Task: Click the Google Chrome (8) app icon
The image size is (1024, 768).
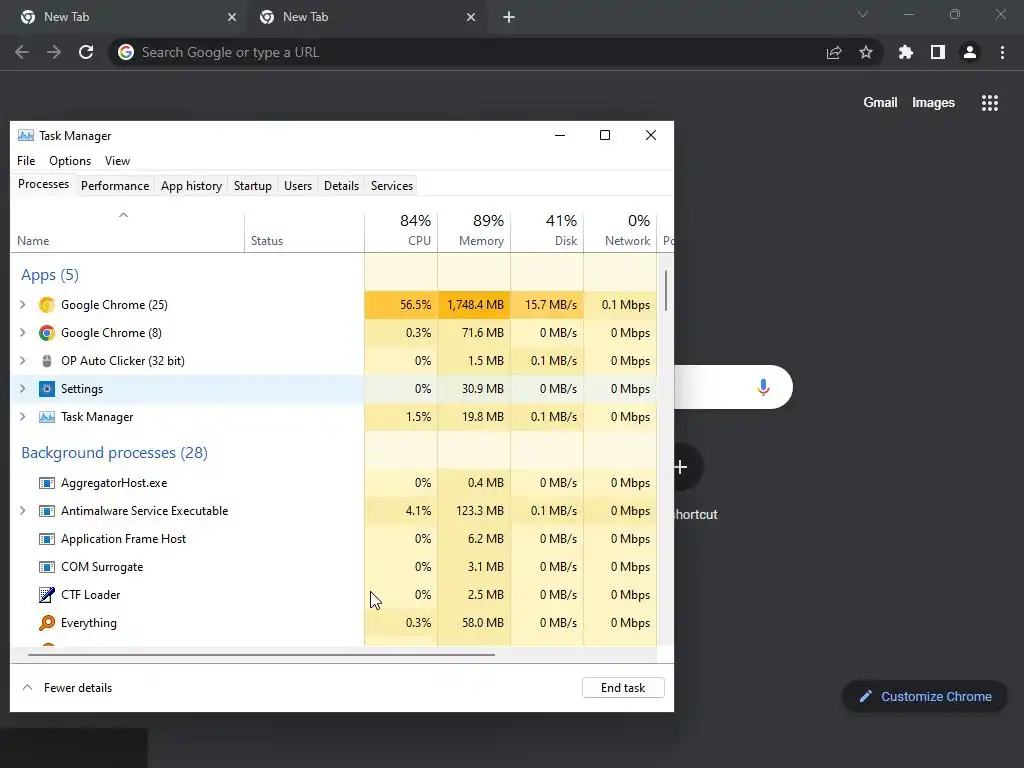Action: (46, 333)
